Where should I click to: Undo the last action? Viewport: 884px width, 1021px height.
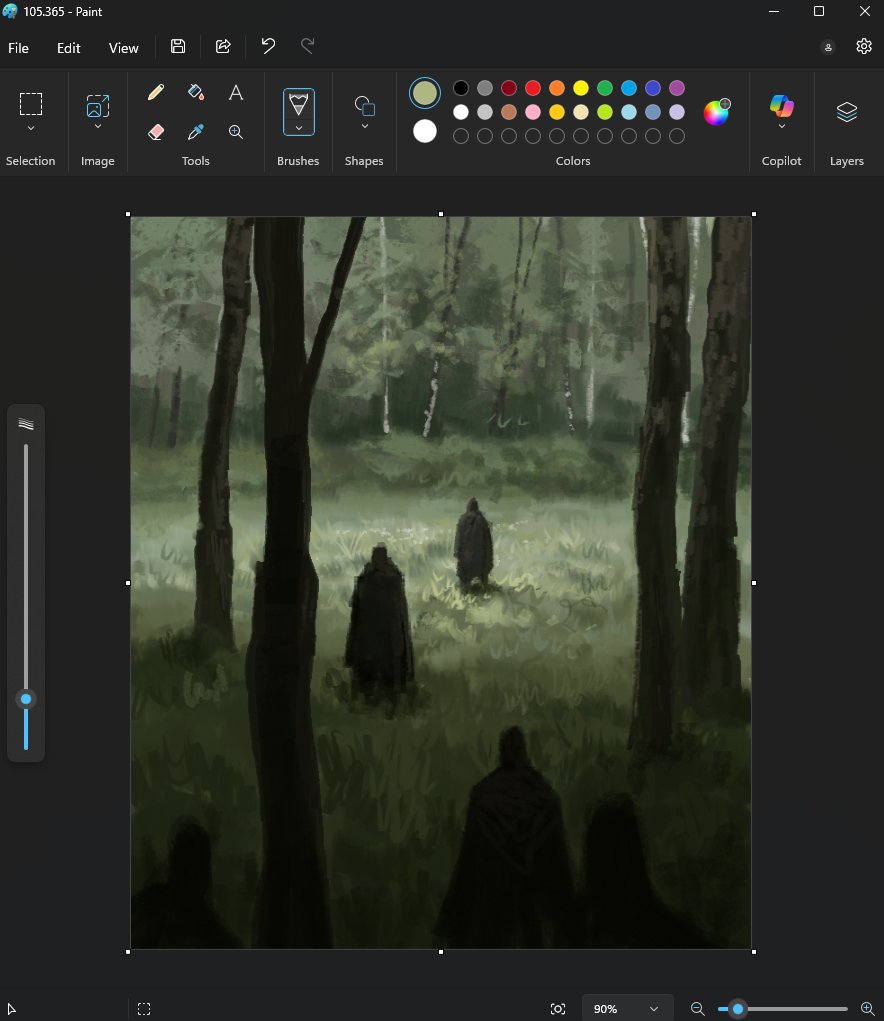pyautogui.click(x=268, y=46)
